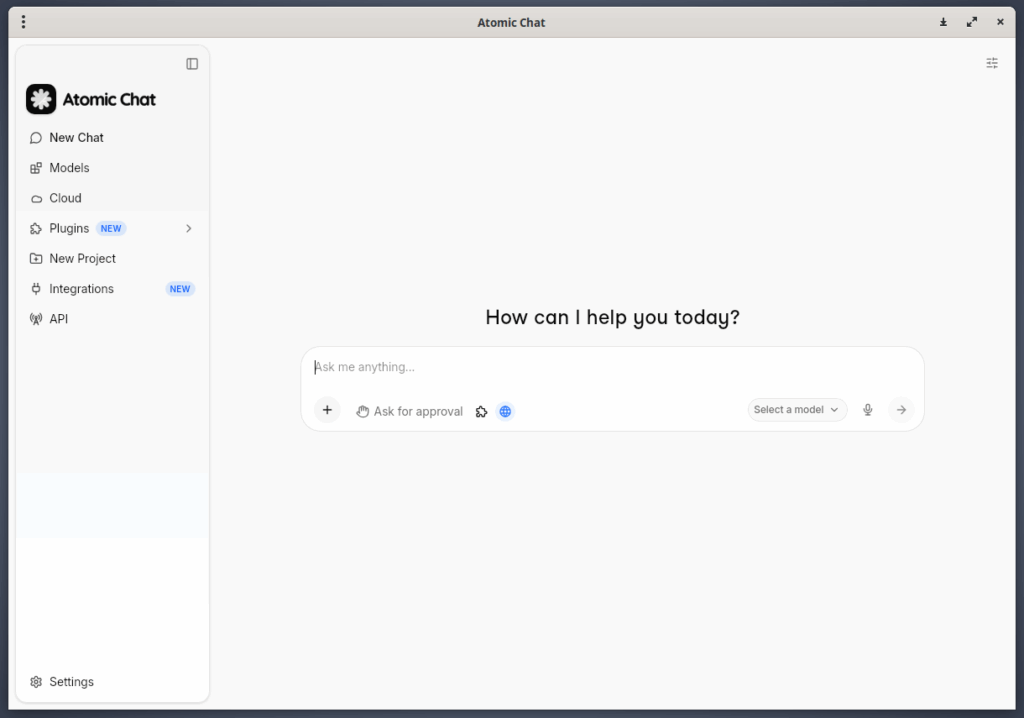Click the sliders icon at top right

click(x=992, y=63)
